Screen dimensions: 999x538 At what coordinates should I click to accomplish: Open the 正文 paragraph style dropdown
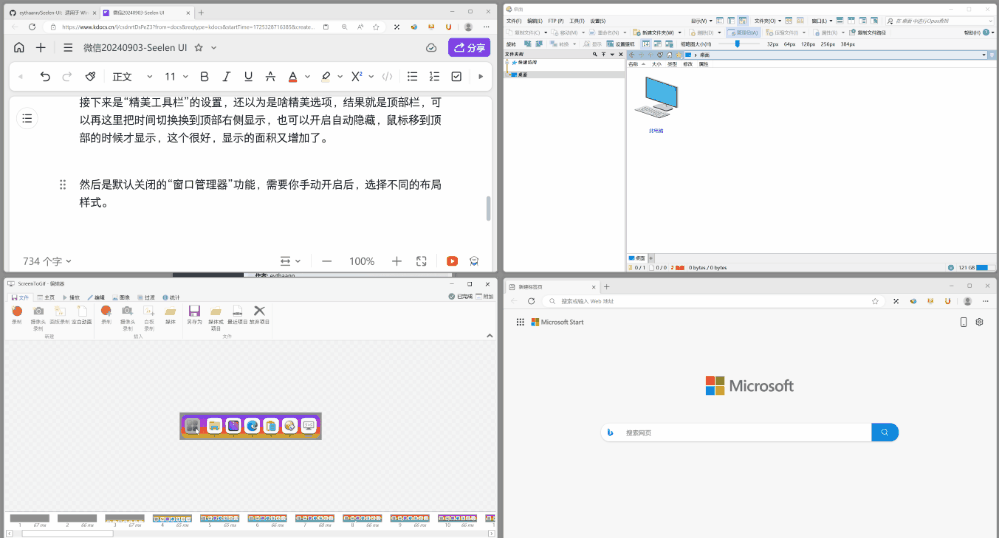132,76
